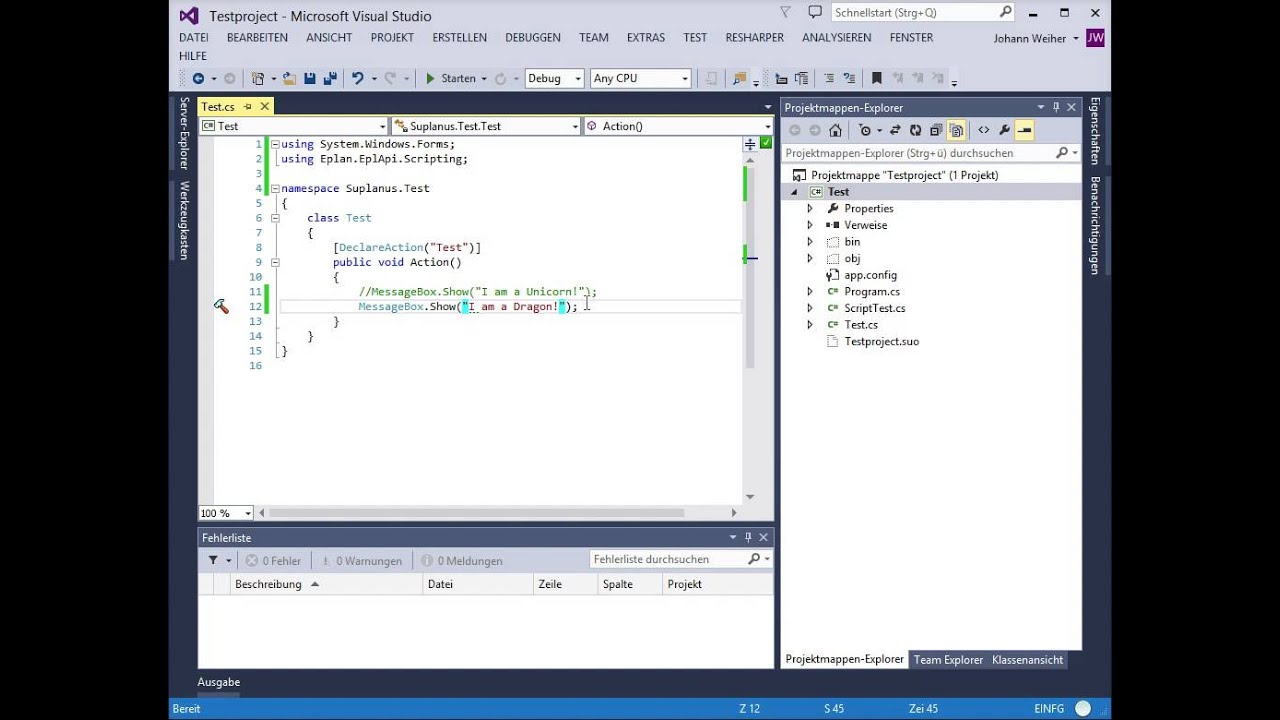Image resolution: width=1280 pixels, height=720 pixels.
Task: Open Properties via the wrench icon
Action: 1004,130
